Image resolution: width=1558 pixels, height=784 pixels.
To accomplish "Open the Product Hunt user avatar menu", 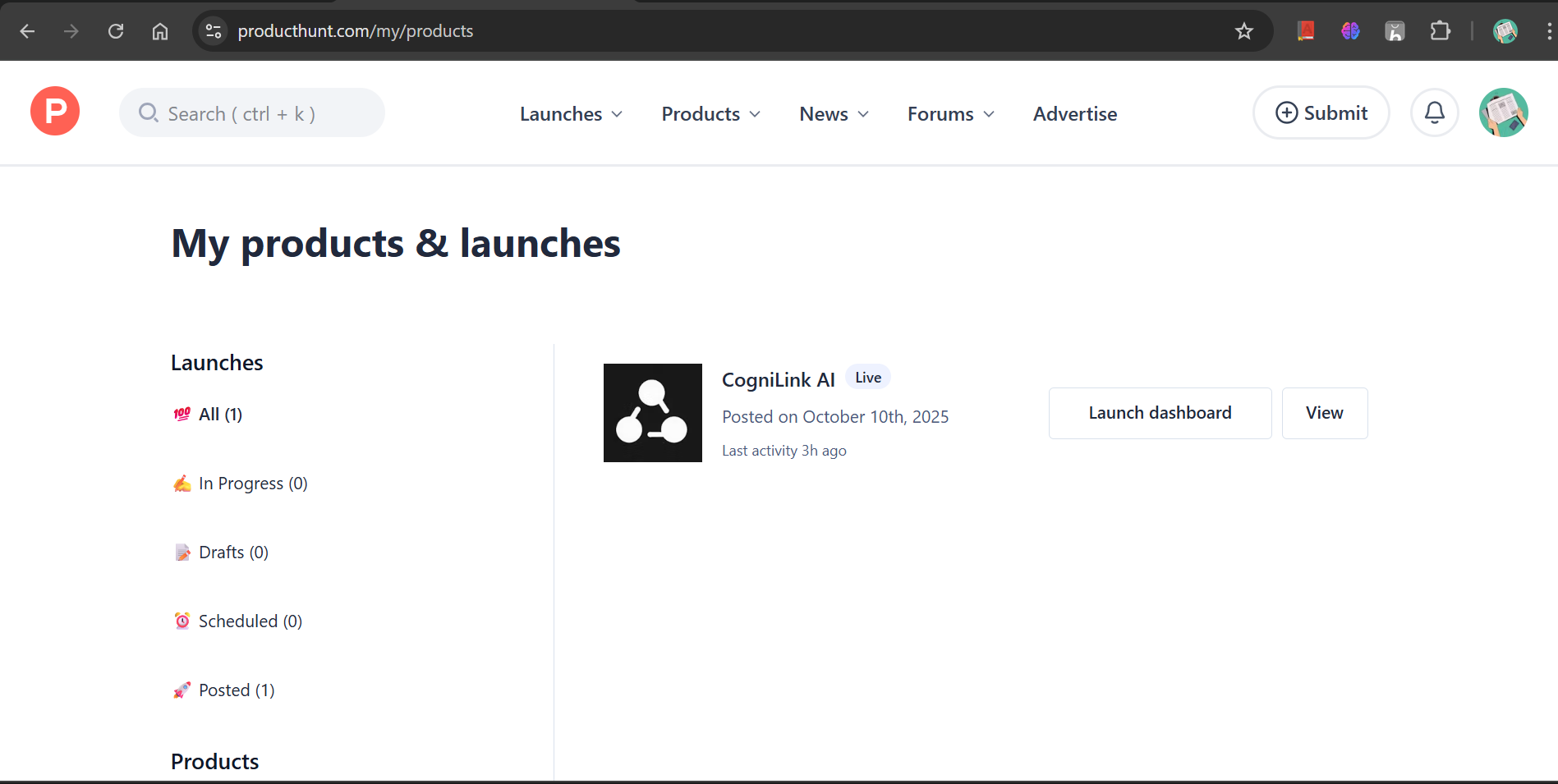I will (1504, 112).
